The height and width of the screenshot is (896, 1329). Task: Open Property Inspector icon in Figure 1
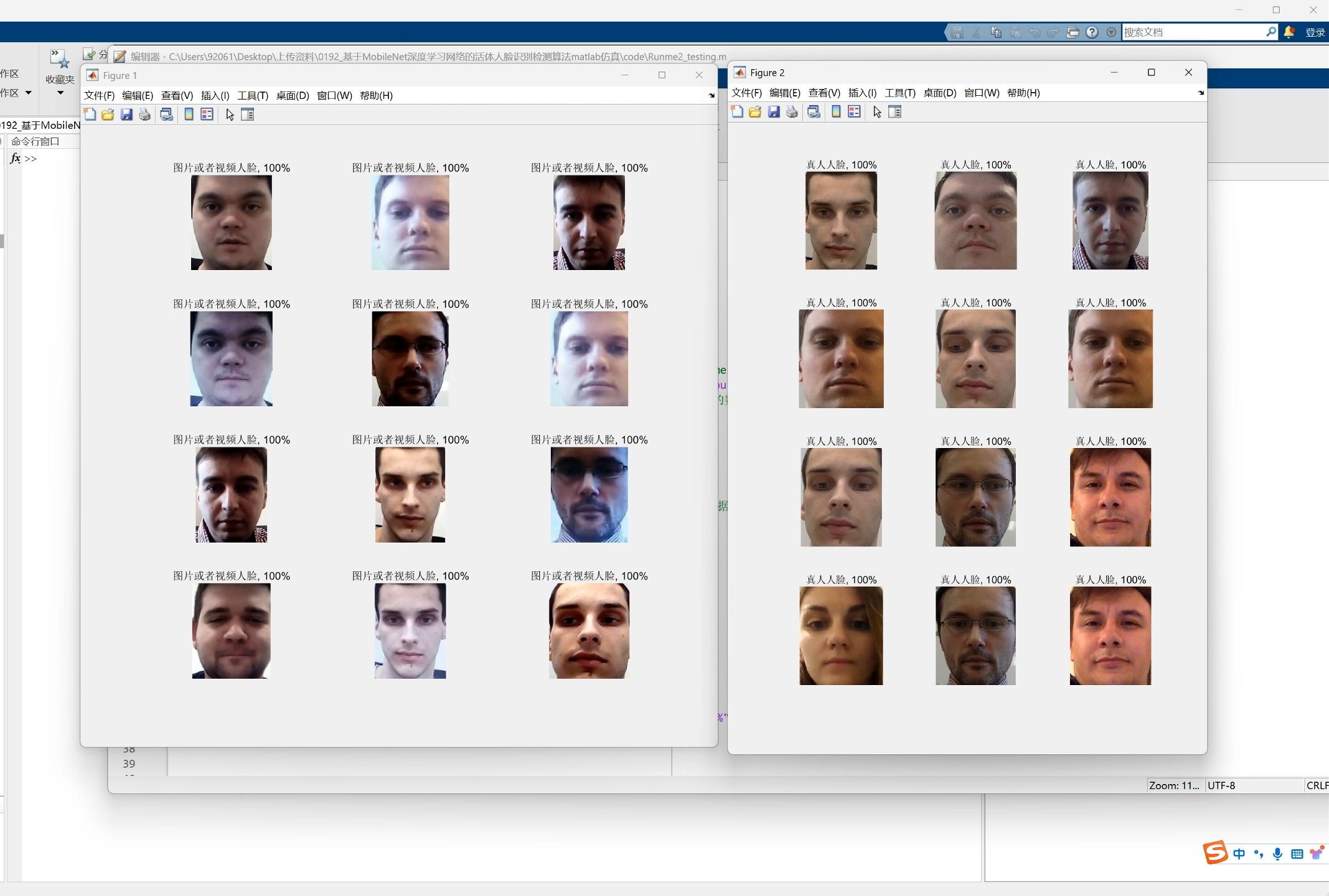248,114
